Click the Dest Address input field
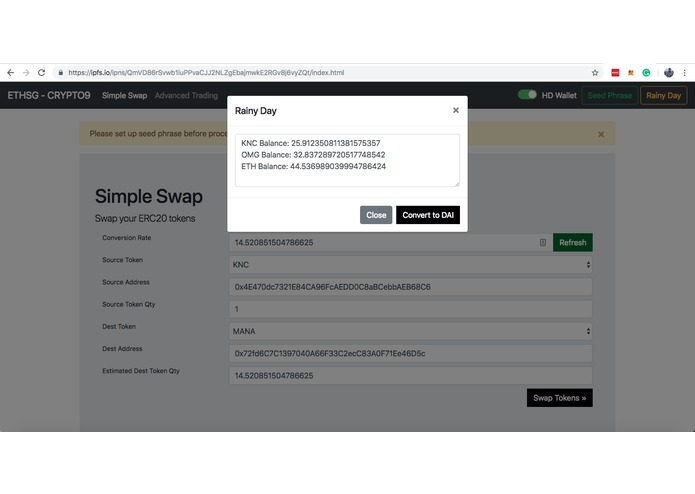This screenshot has width=695, height=494. coord(410,353)
